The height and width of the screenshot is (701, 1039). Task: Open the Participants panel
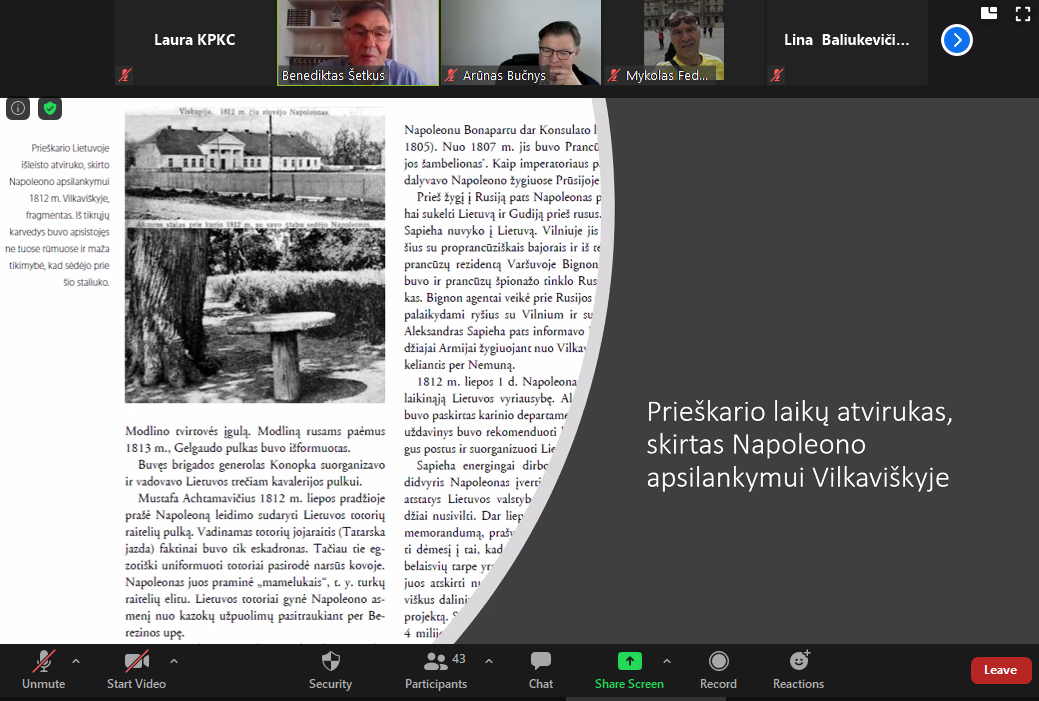(x=436, y=661)
